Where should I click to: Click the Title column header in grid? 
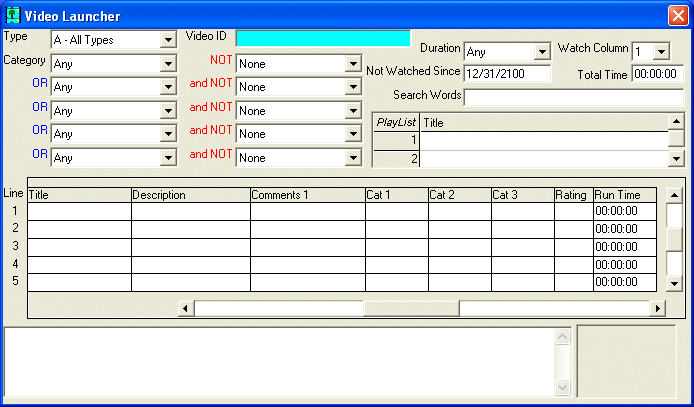pyautogui.click(x=79, y=195)
